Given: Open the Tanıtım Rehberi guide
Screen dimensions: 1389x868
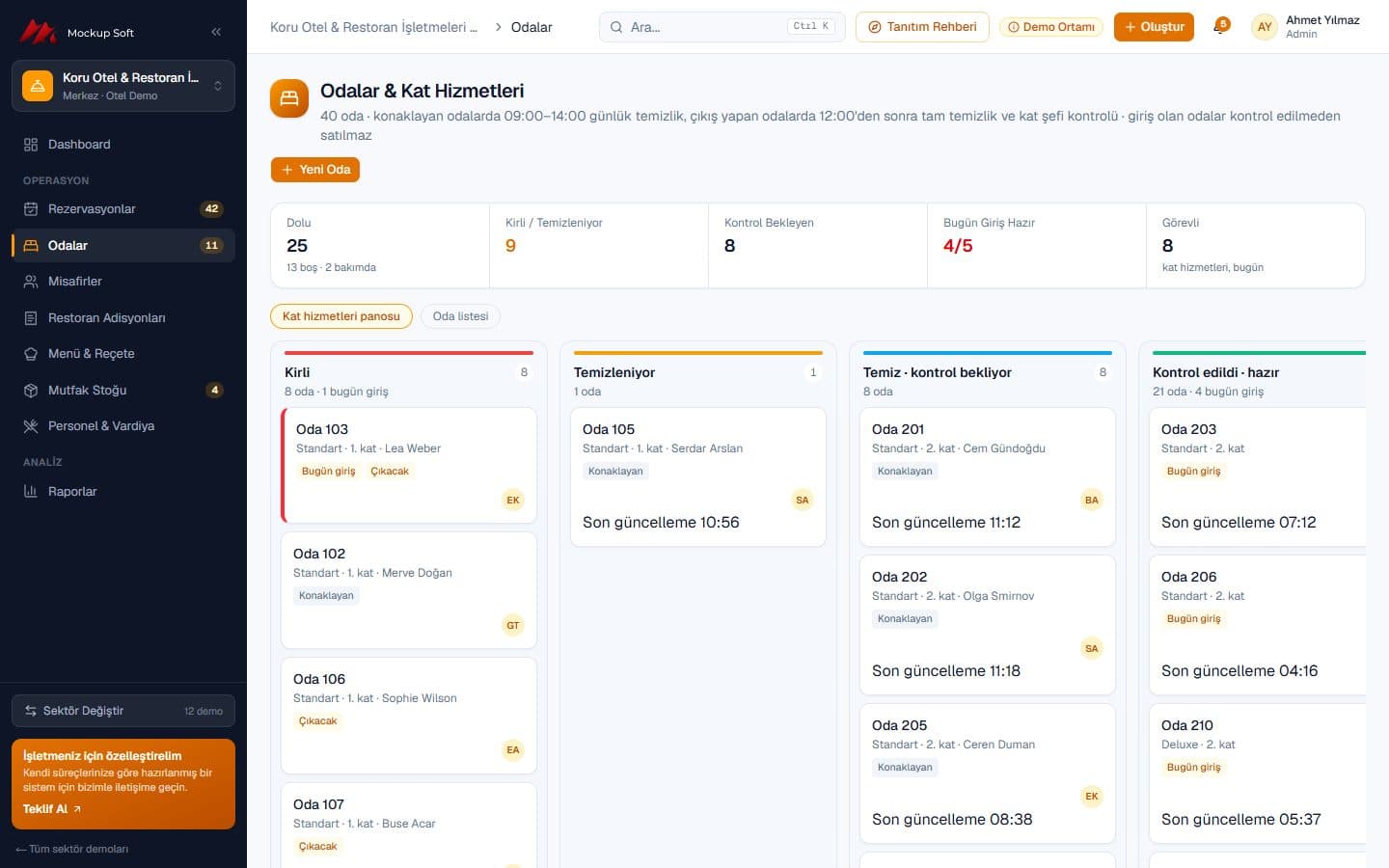Looking at the screenshot, I should pyautogui.click(x=922, y=27).
